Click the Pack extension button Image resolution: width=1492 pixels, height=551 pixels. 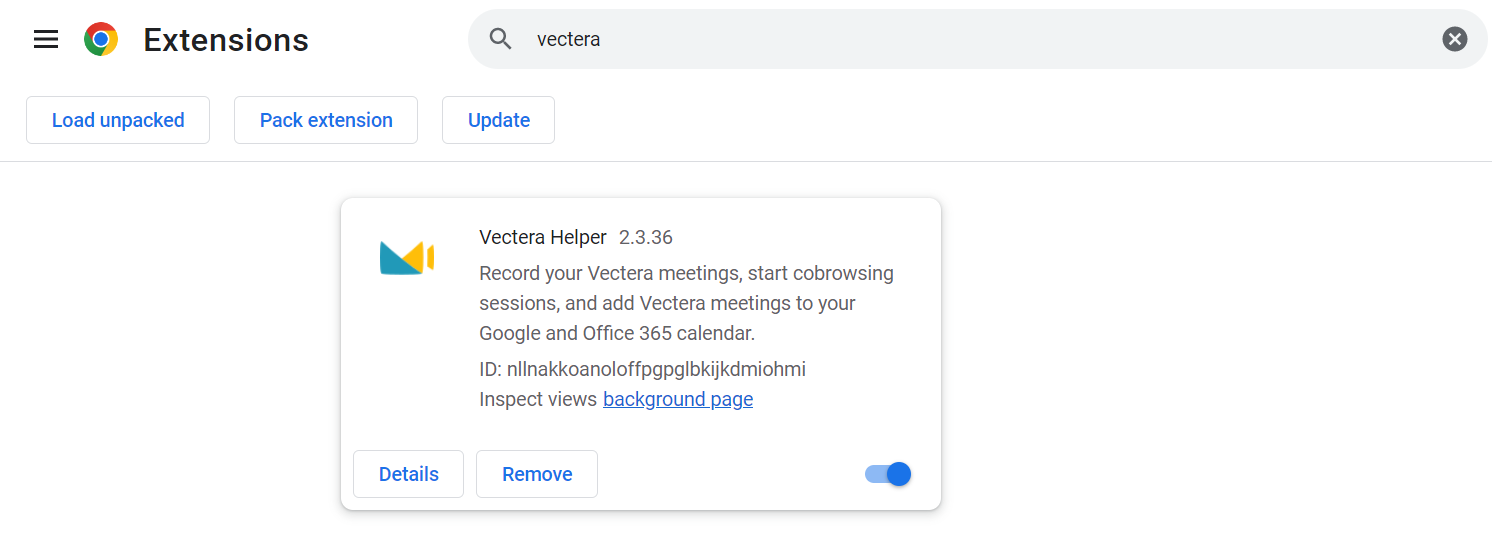pyautogui.click(x=326, y=120)
